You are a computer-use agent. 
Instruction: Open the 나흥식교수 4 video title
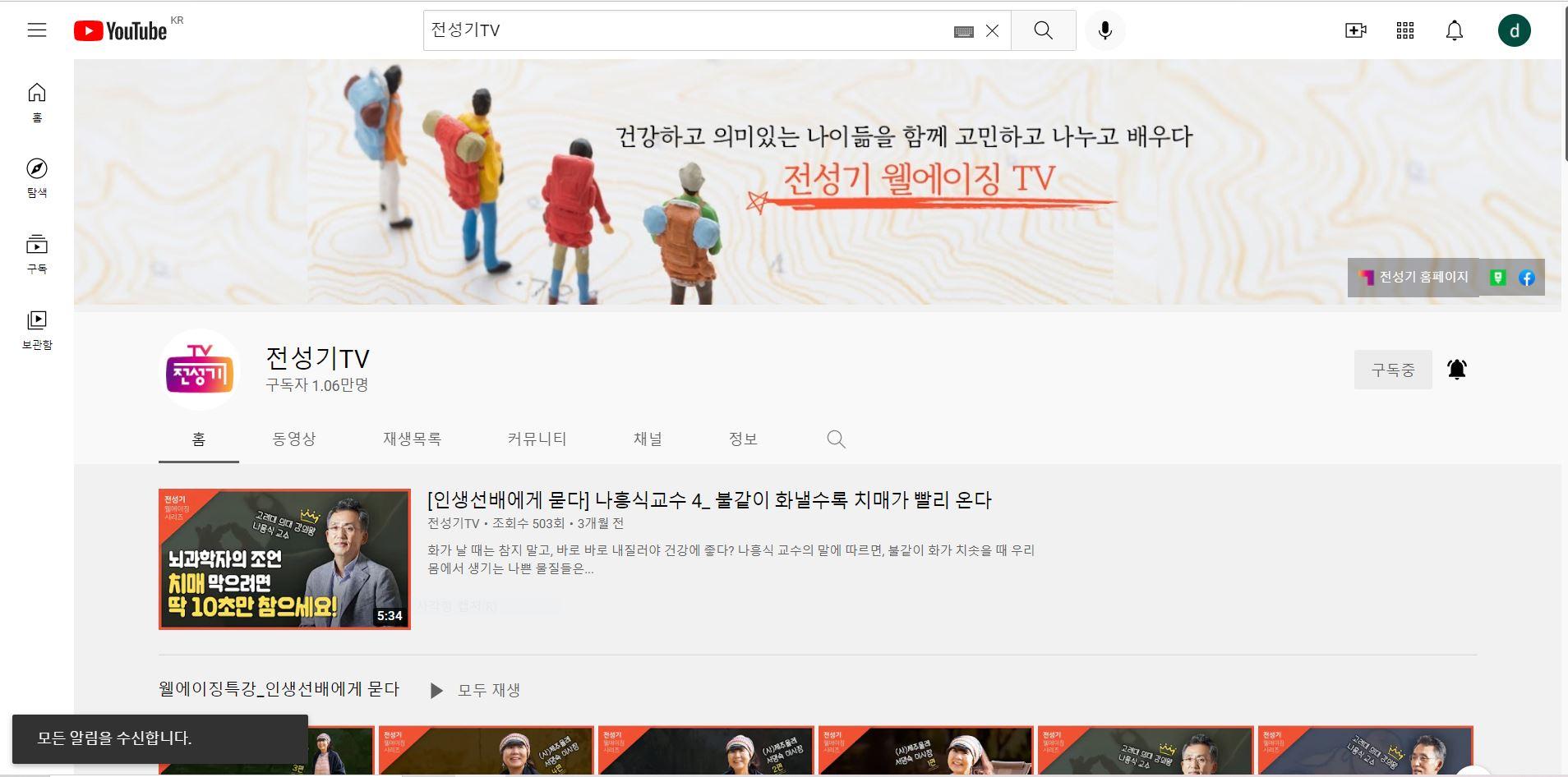[x=709, y=500]
